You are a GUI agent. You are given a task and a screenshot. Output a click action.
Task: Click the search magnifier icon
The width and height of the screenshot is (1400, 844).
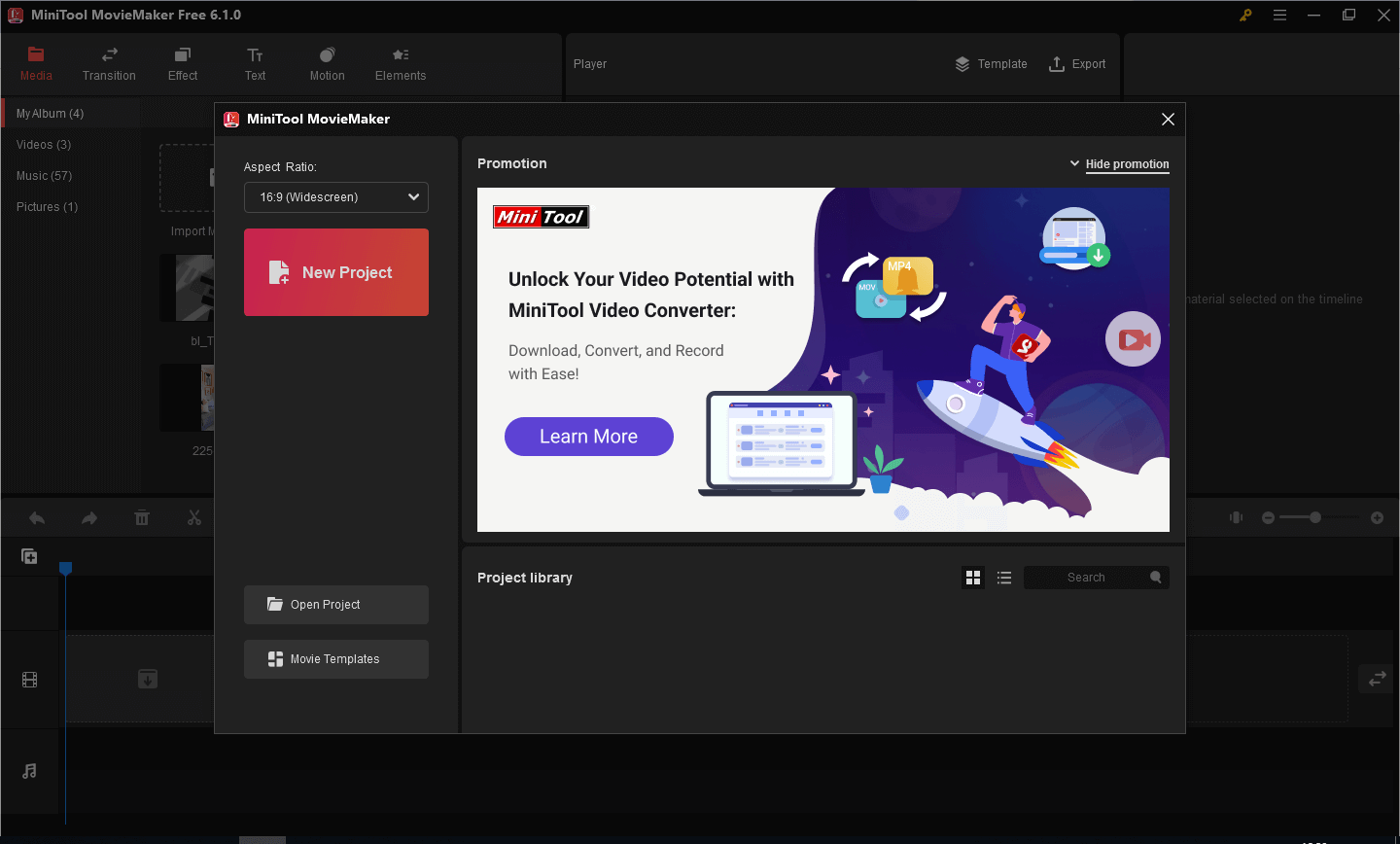pyautogui.click(x=1156, y=577)
